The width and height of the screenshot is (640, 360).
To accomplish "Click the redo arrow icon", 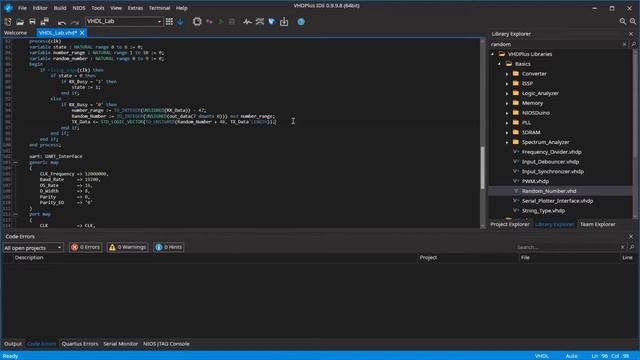I will 75,22.
